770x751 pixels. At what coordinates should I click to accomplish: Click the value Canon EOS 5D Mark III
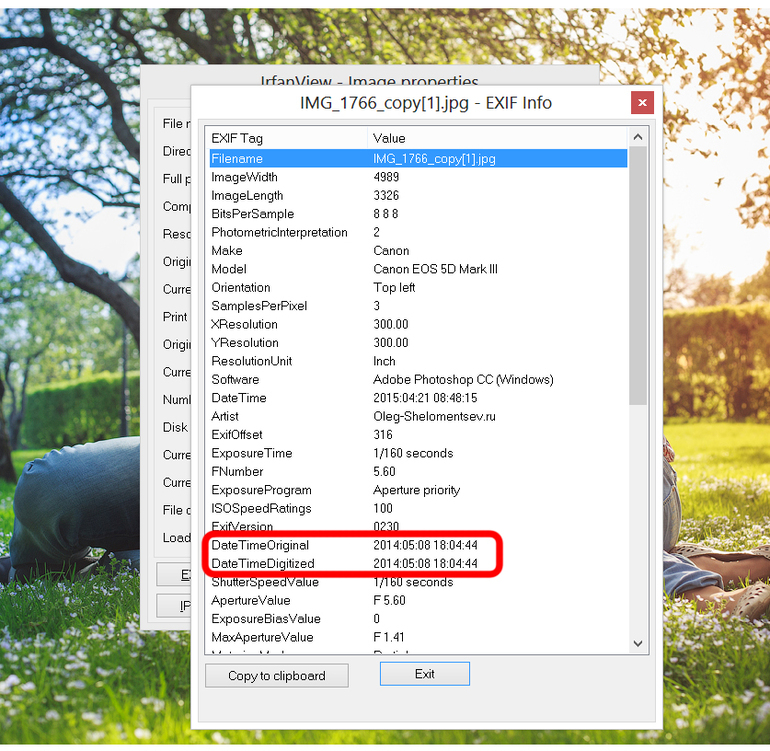point(436,269)
